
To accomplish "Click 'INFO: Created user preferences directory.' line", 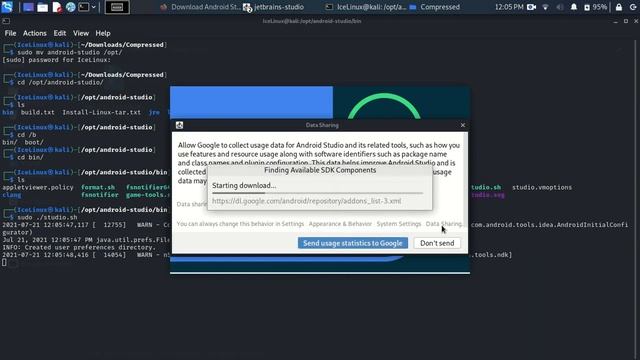I will point(79,247).
